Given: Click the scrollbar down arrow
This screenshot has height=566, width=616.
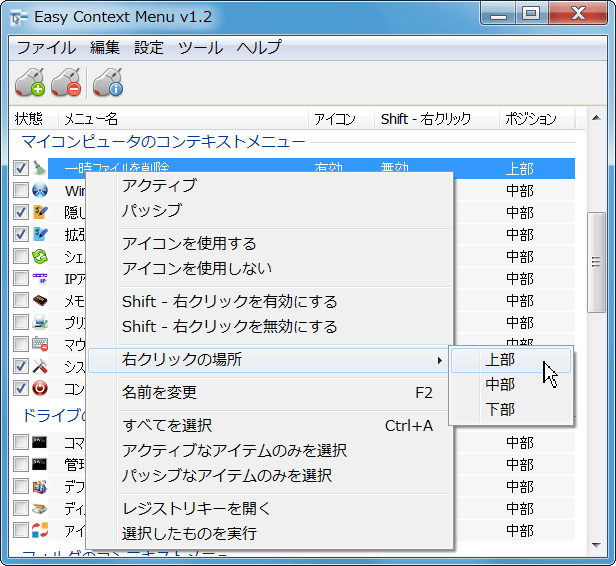Looking at the screenshot, I should point(596,545).
